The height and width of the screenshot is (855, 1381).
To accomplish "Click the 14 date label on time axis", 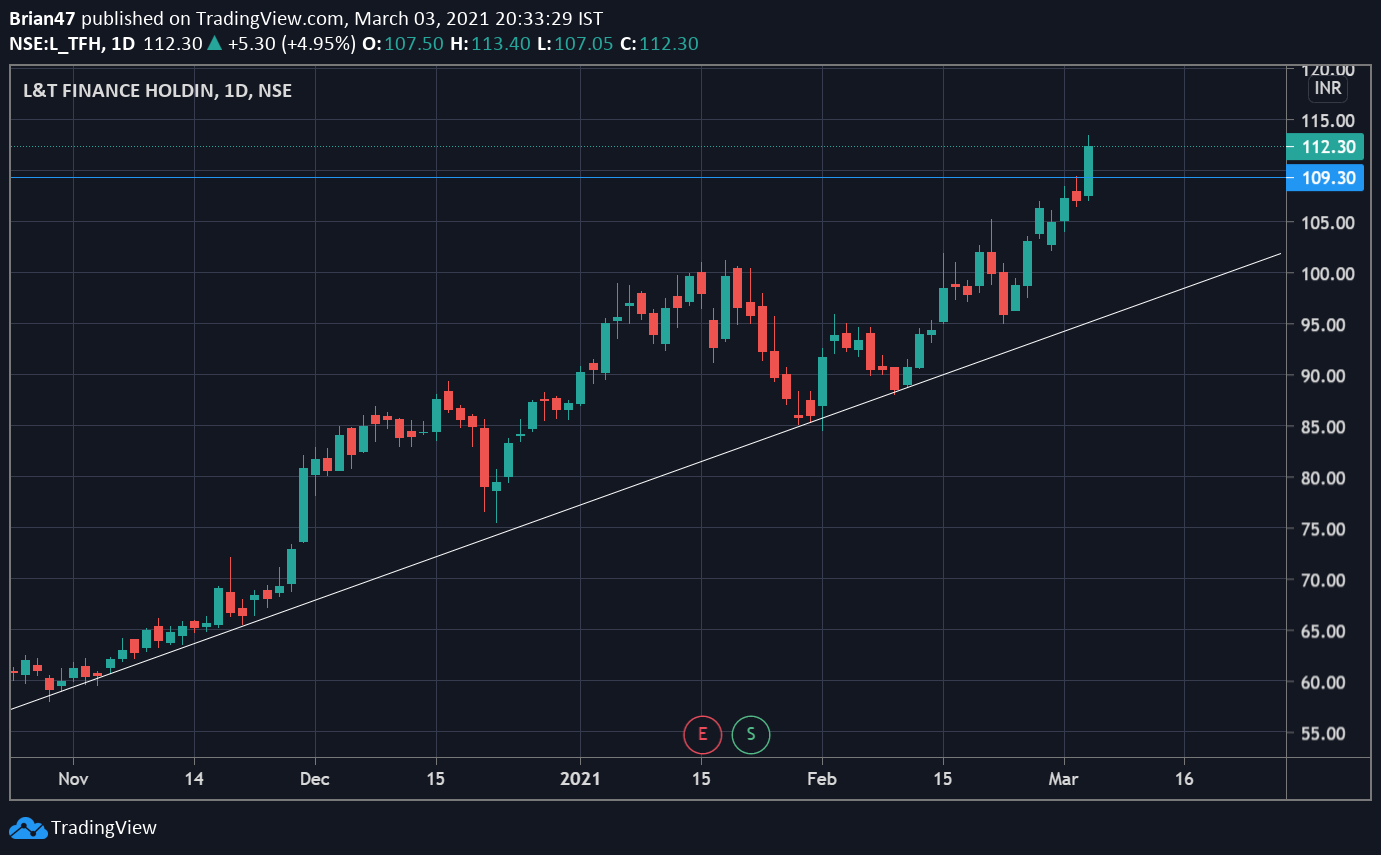I will [x=194, y=779].
